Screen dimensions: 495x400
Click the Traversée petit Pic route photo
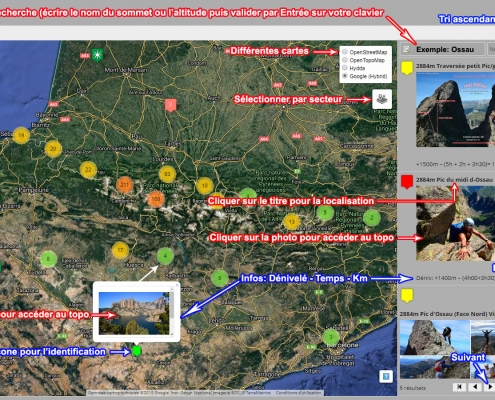point(455,109)
